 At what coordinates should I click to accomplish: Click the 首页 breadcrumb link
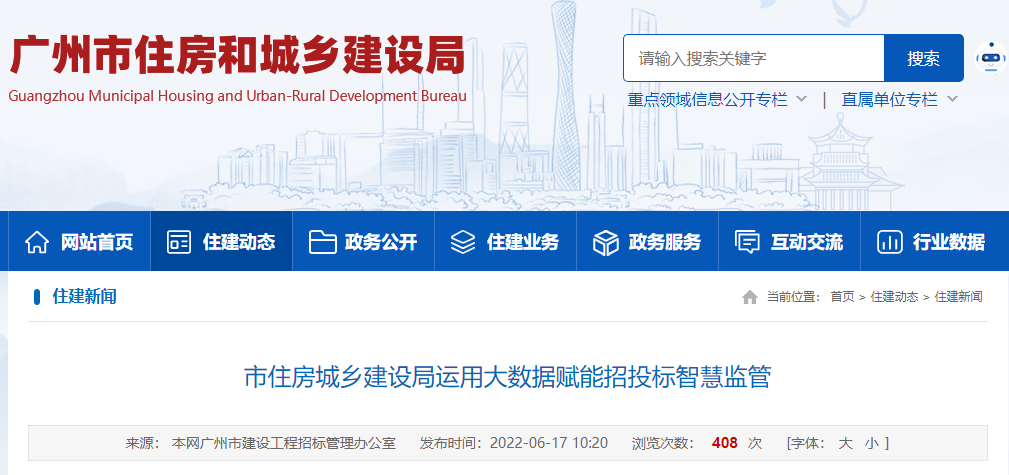(x=842, y=297)
